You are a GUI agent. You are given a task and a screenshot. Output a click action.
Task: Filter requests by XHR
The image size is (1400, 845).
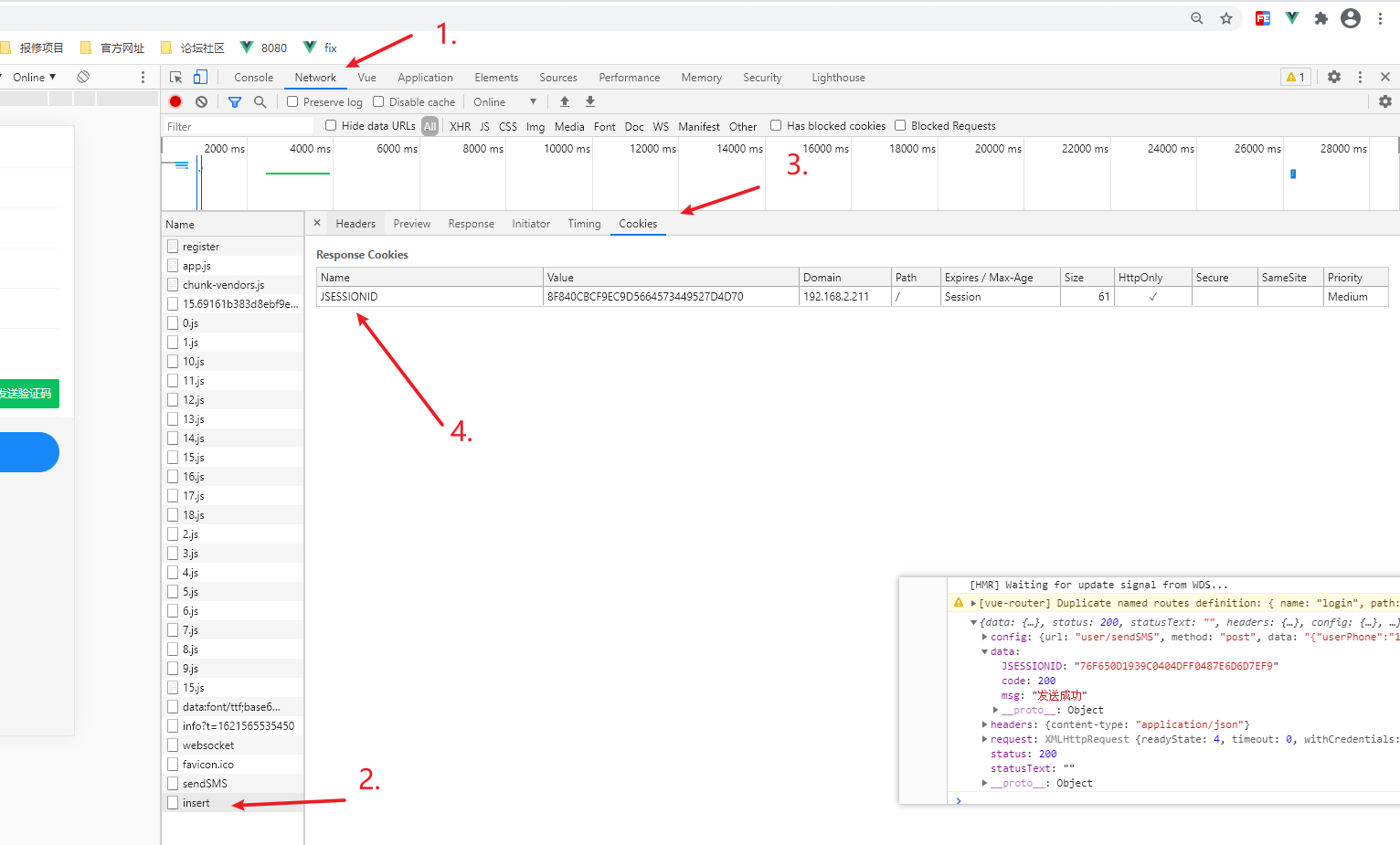pyautogui.click(x=461, y=127)
